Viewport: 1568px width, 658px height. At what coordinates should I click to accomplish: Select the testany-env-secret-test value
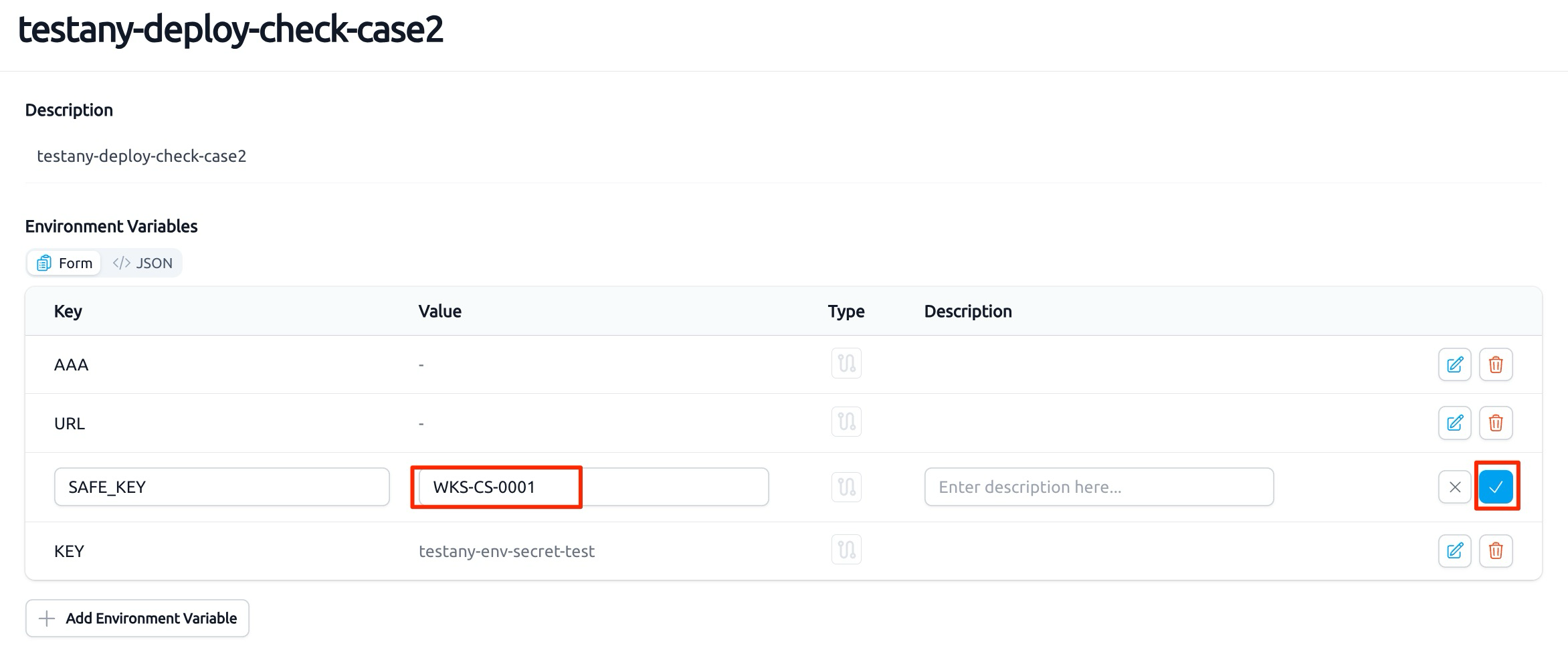506,551
